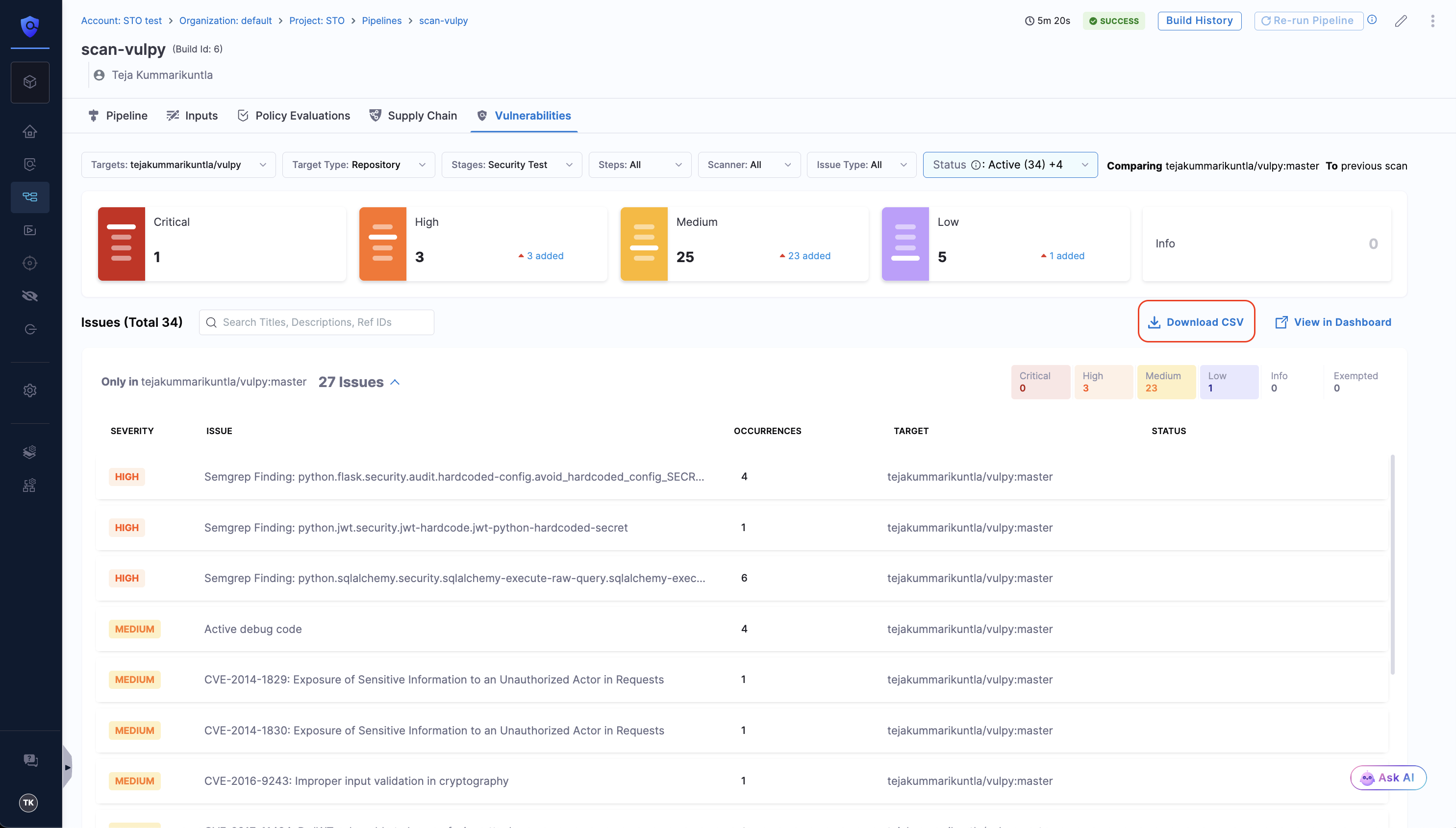The height and width of the screenshot is (828, 1456).
Task: Click the issues search input field
Action: (x=316, y=322)
